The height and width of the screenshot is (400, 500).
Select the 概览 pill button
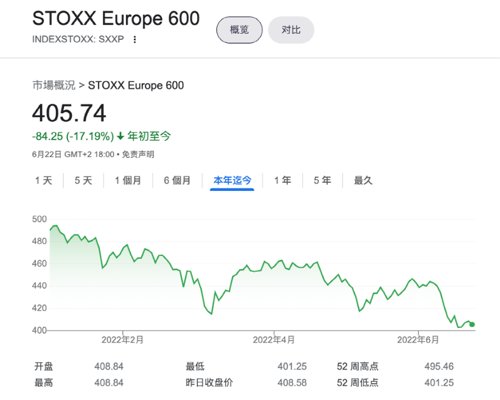[239, 30]
